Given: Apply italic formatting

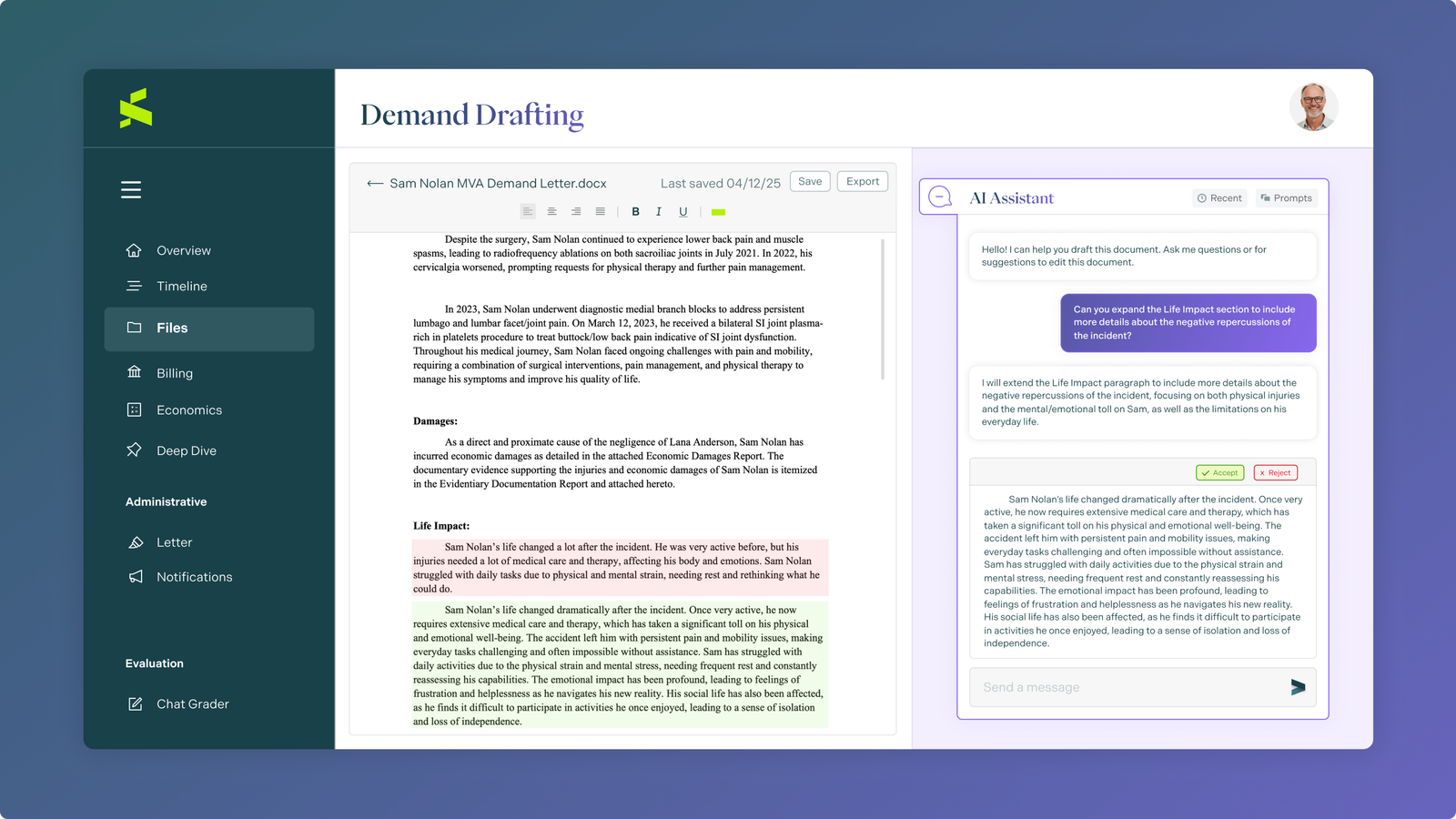Looking at the screenshot, I should [659, 211].
